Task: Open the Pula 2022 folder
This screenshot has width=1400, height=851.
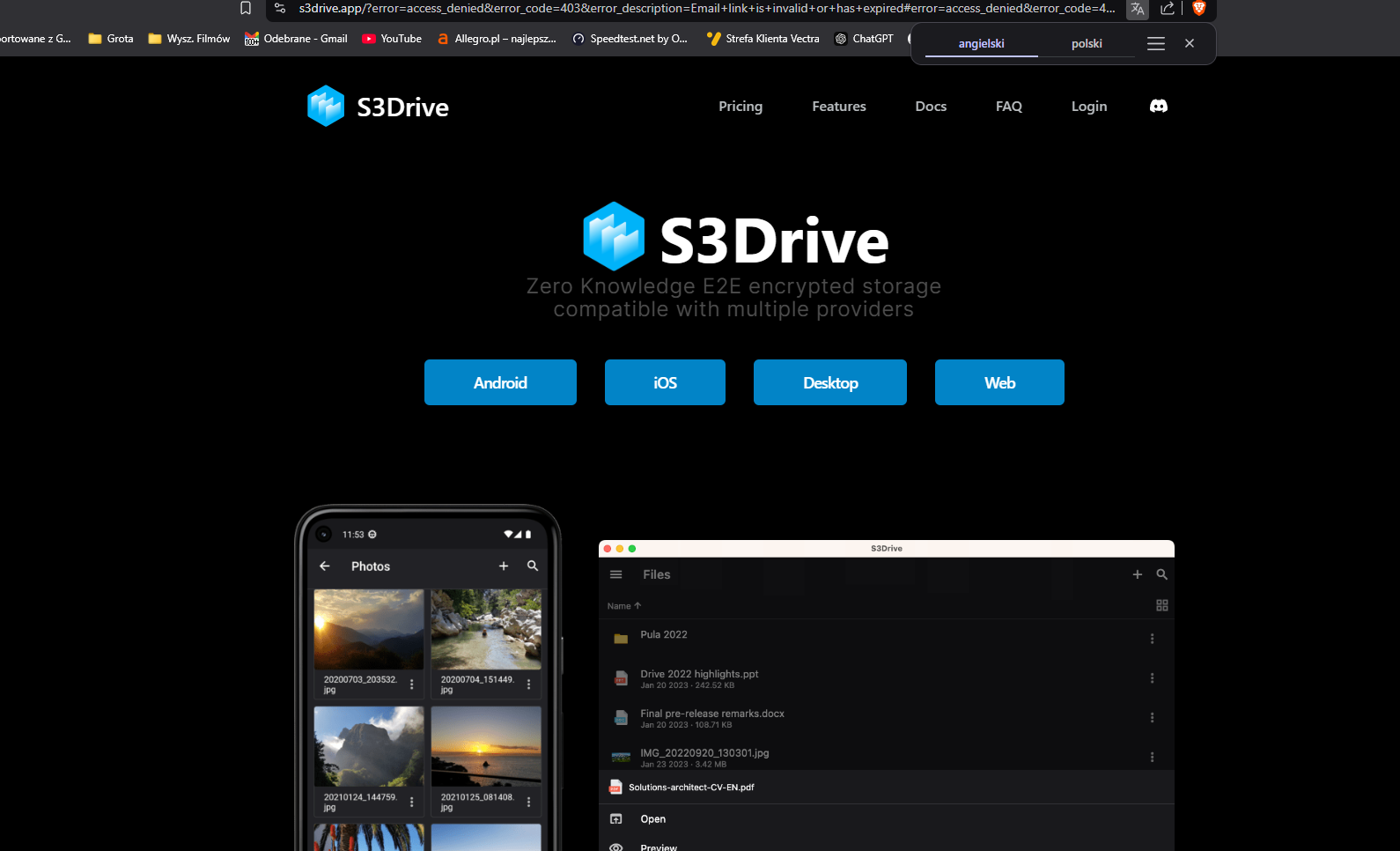Action: [887, 638]
